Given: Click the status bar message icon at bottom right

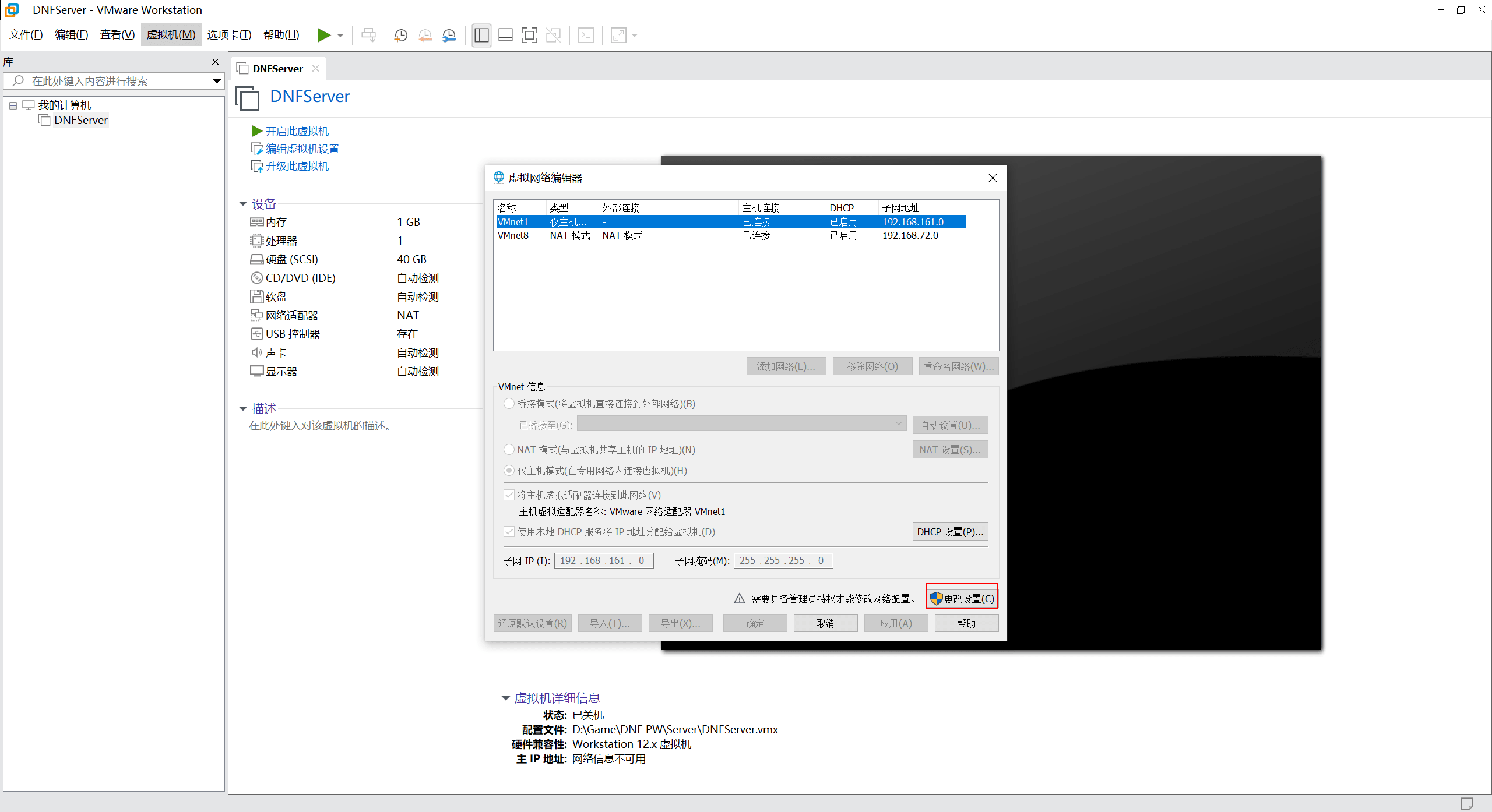Looking at the screenshot, I should tap(1467, 804).
